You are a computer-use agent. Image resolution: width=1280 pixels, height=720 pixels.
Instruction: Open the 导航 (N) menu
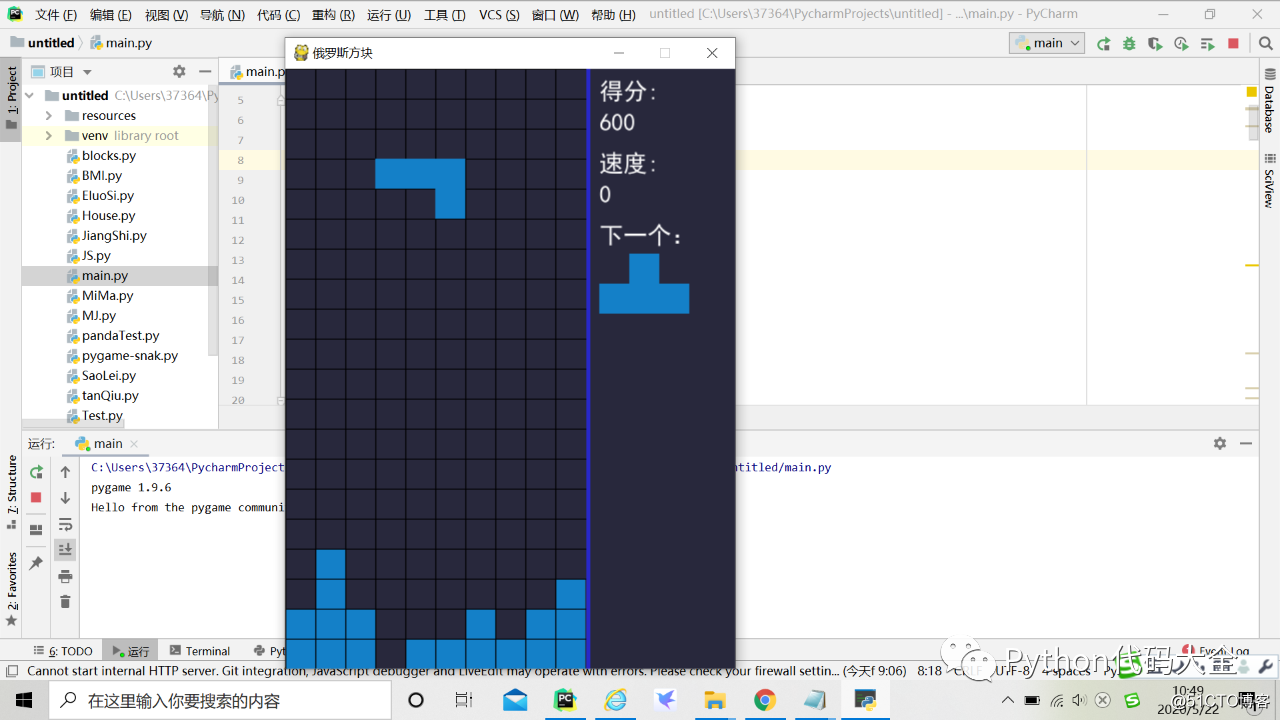click(222, 15)
